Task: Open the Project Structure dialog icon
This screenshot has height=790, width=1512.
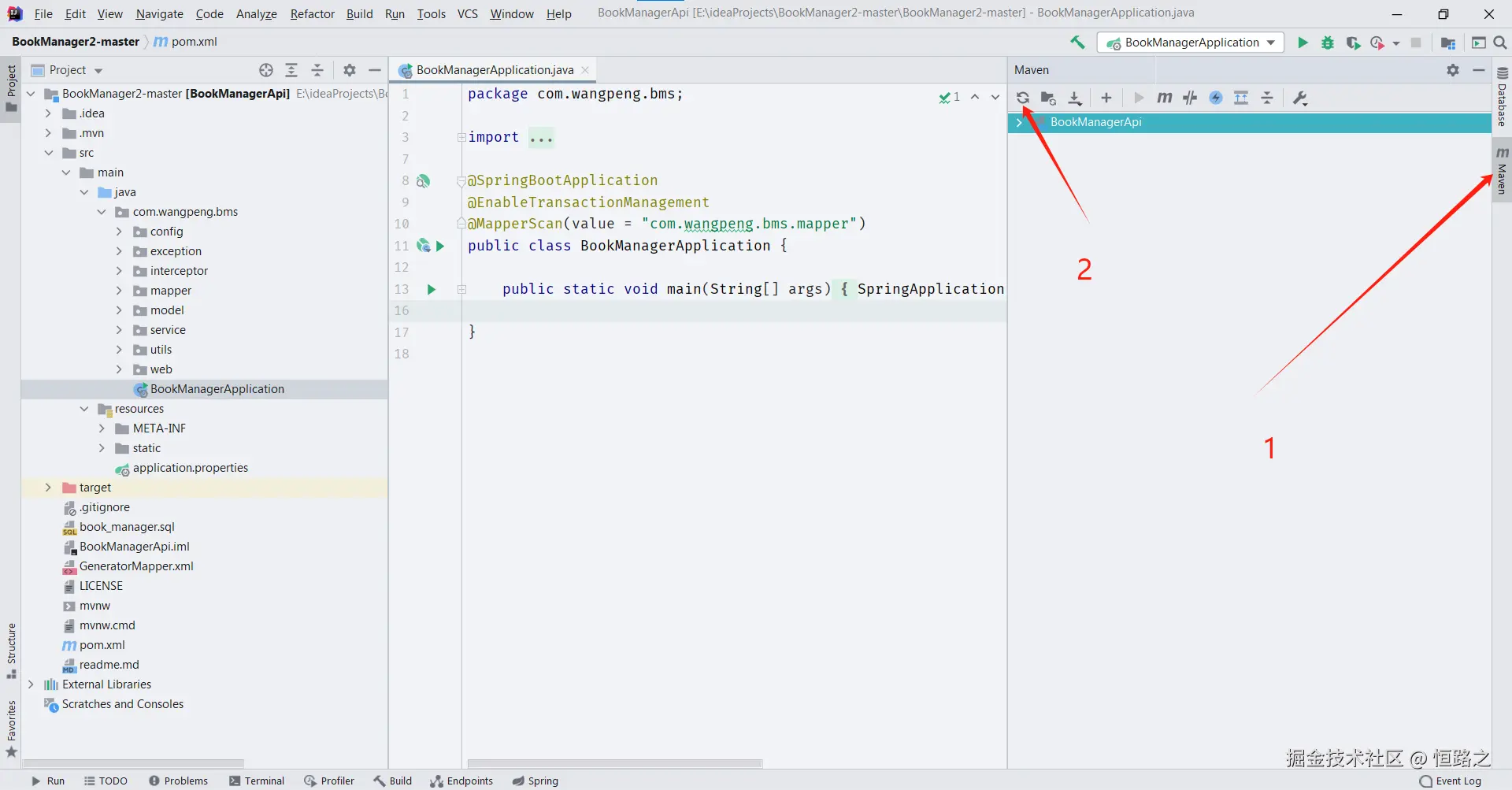Action: 1448,43
